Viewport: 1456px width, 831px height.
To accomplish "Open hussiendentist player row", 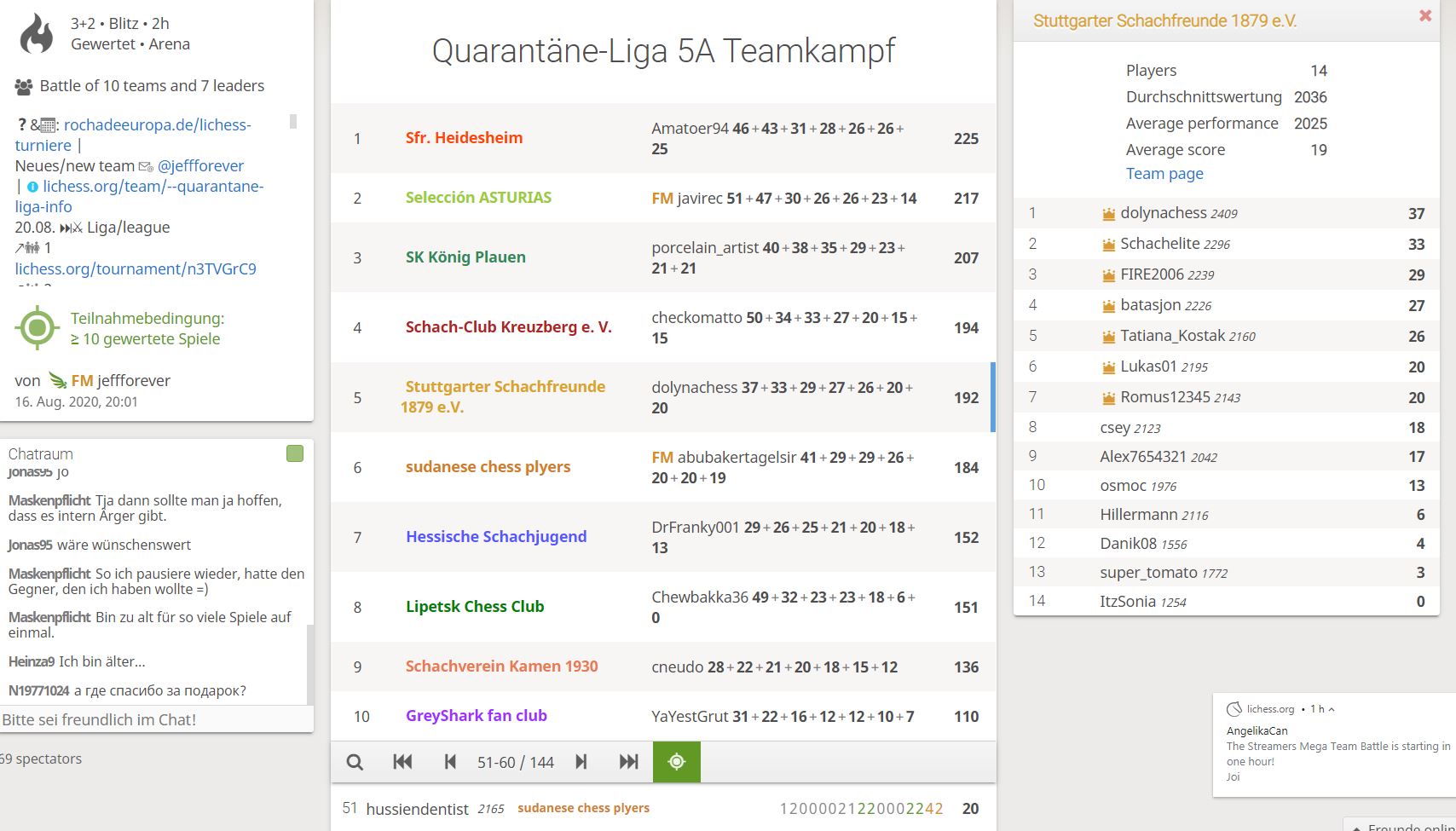I will tap(663, 808).
